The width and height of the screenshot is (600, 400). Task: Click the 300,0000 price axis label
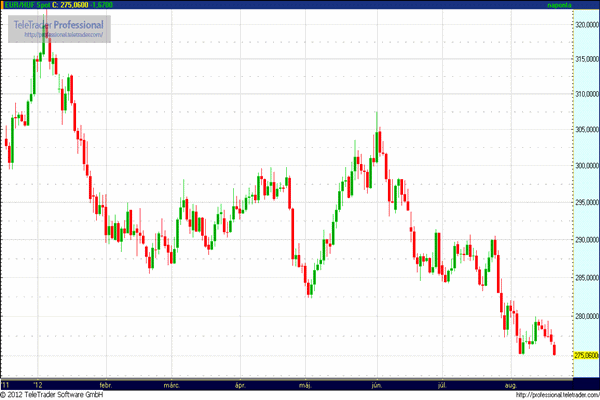pyautogui.click(x=586, y=166)
